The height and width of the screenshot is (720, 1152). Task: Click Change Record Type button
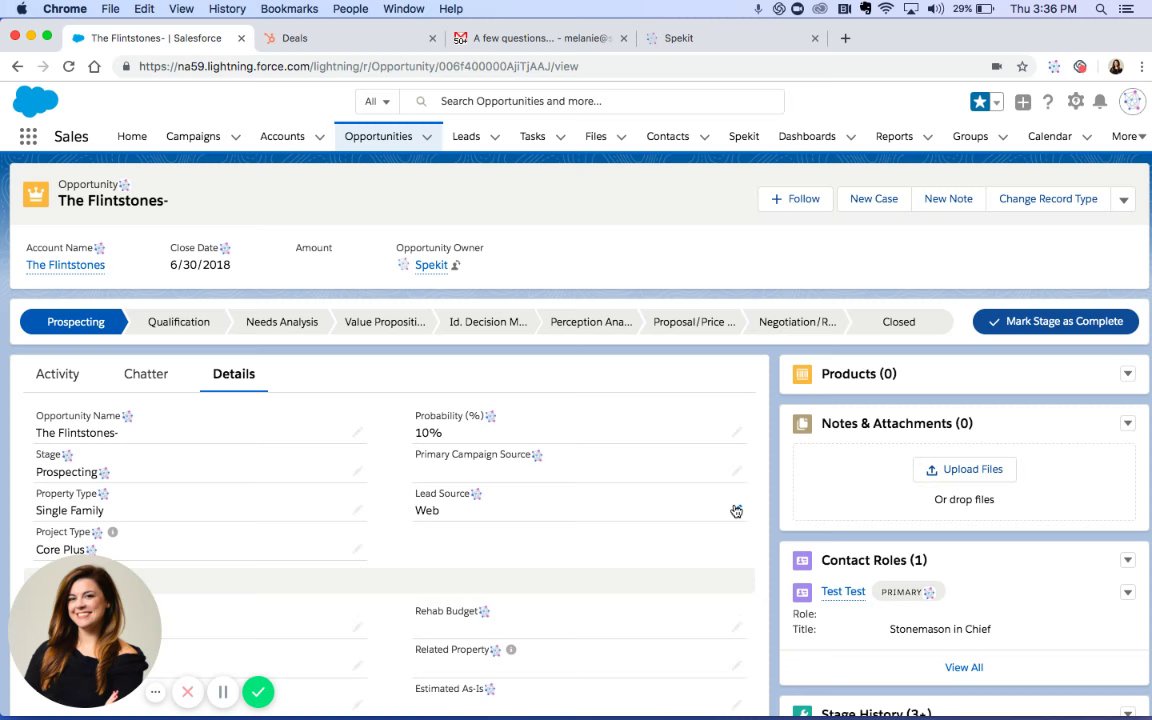tap(1048, 199)
